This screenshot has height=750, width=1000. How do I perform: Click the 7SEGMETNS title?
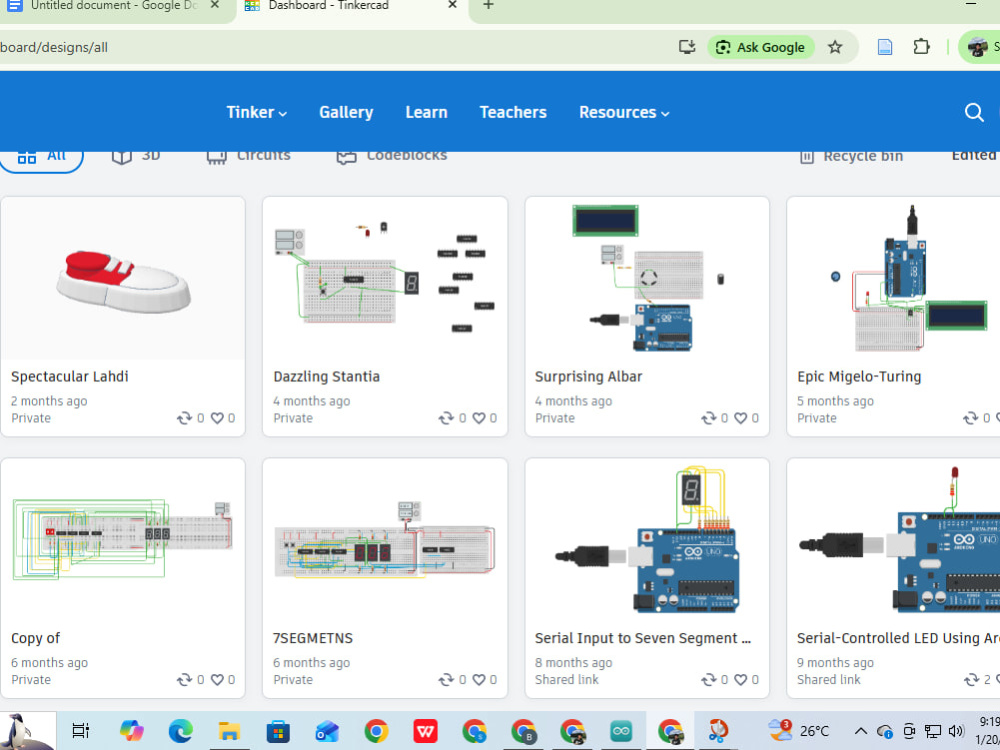click(312, 638)
